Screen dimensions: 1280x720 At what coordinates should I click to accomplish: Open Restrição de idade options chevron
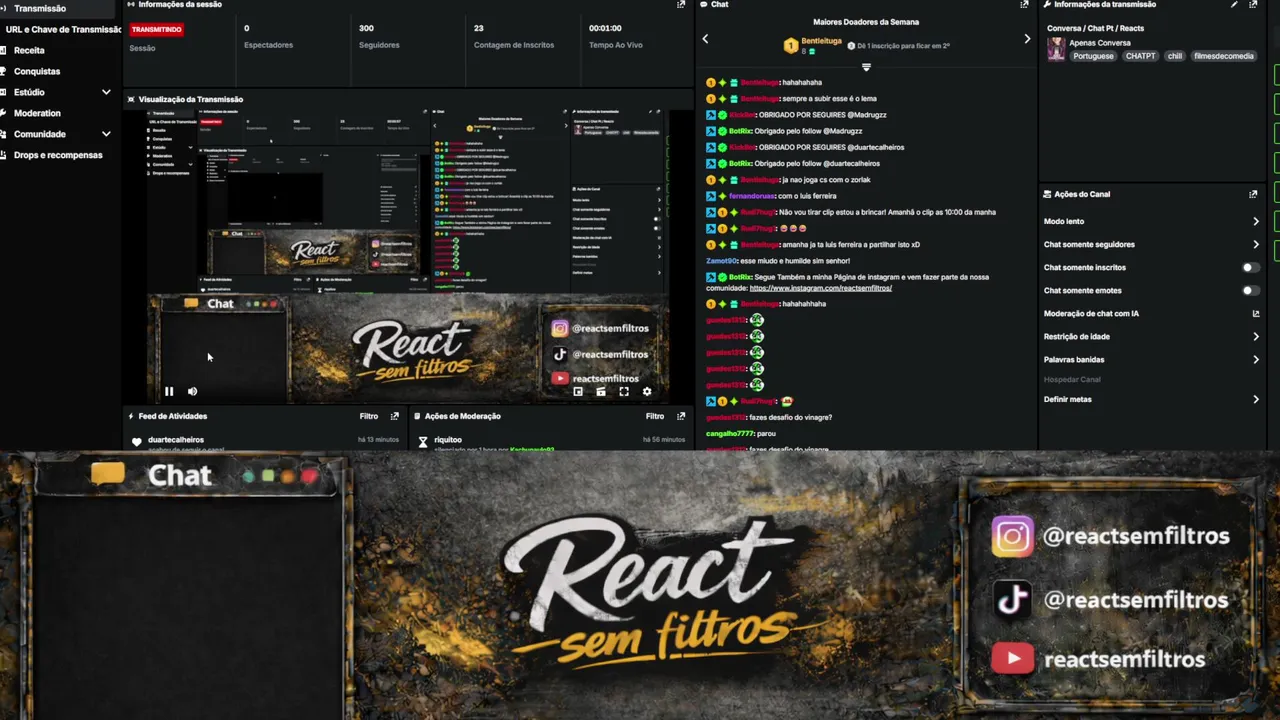[x=1256, y=337]
